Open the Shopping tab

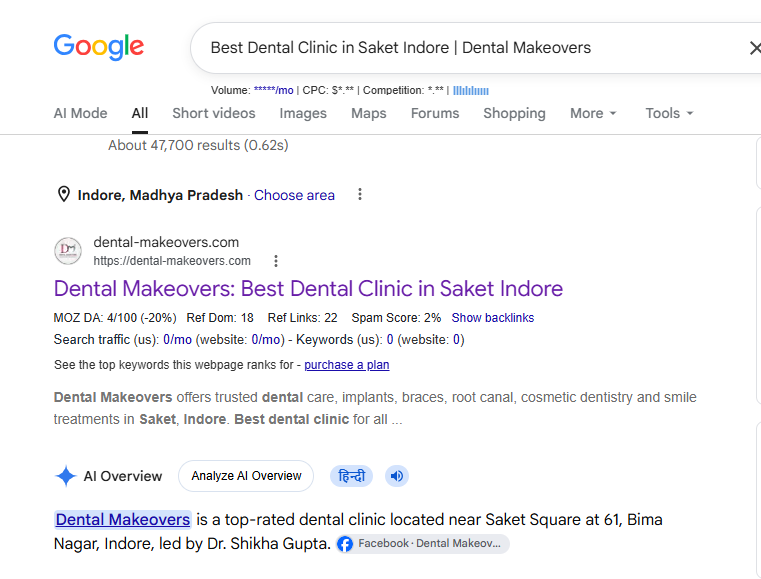click(514, 113)
